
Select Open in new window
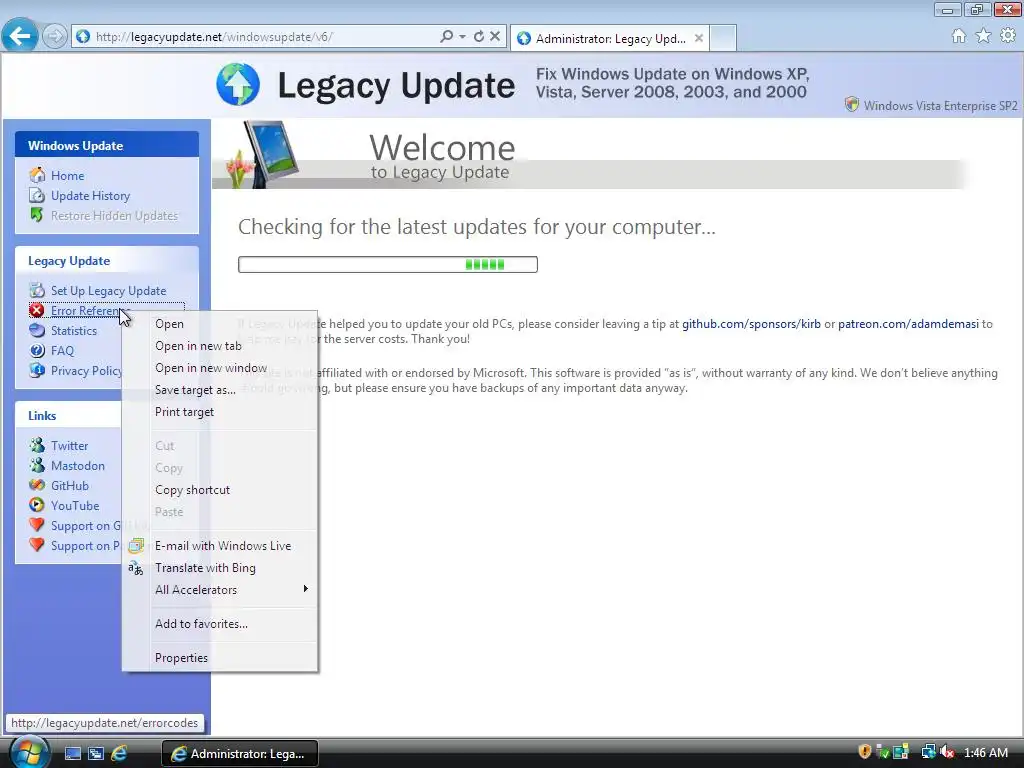220,368
